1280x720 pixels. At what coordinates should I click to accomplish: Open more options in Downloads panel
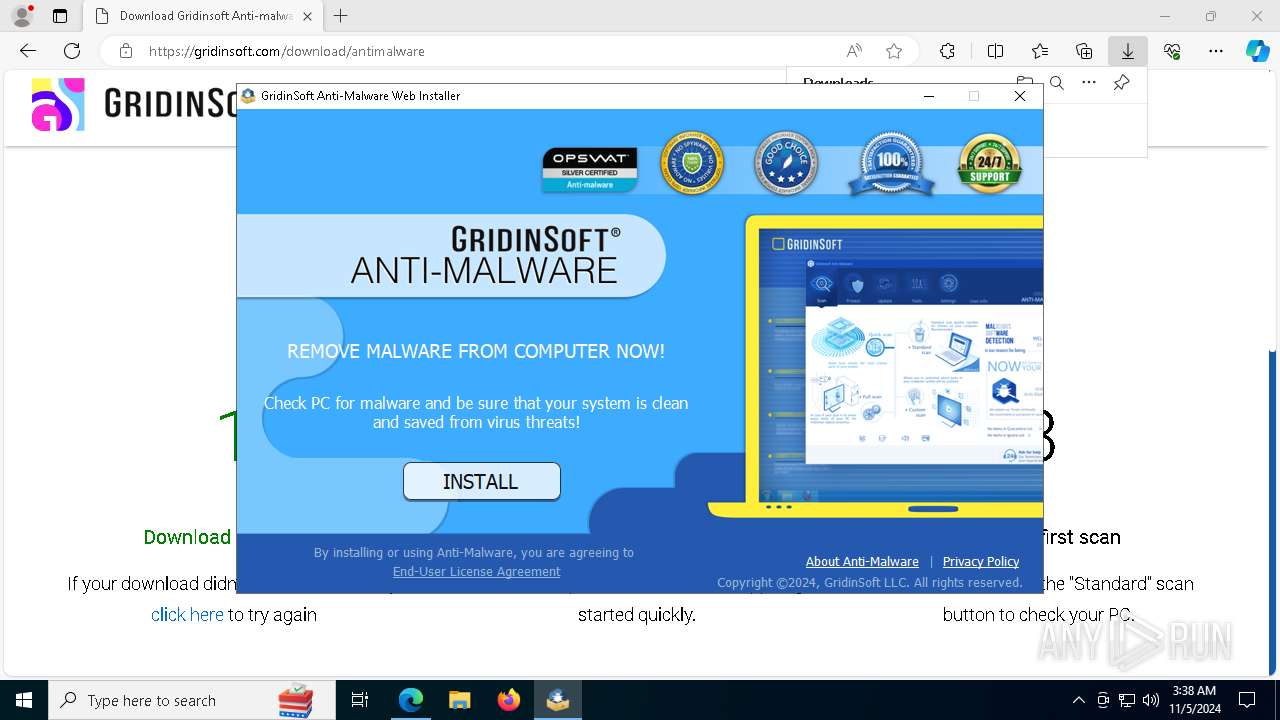[x=1089, y=83]
